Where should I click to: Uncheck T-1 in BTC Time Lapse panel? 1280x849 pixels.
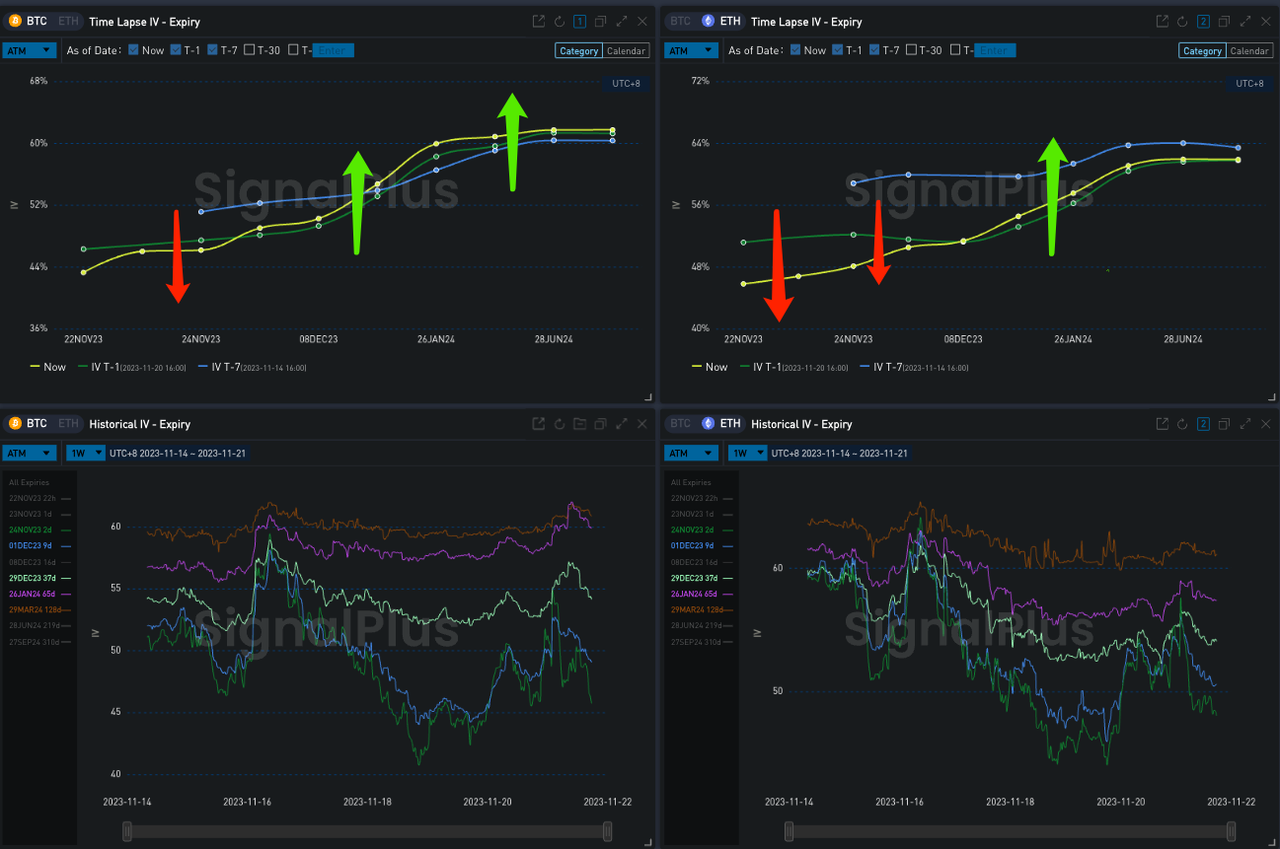176,50
